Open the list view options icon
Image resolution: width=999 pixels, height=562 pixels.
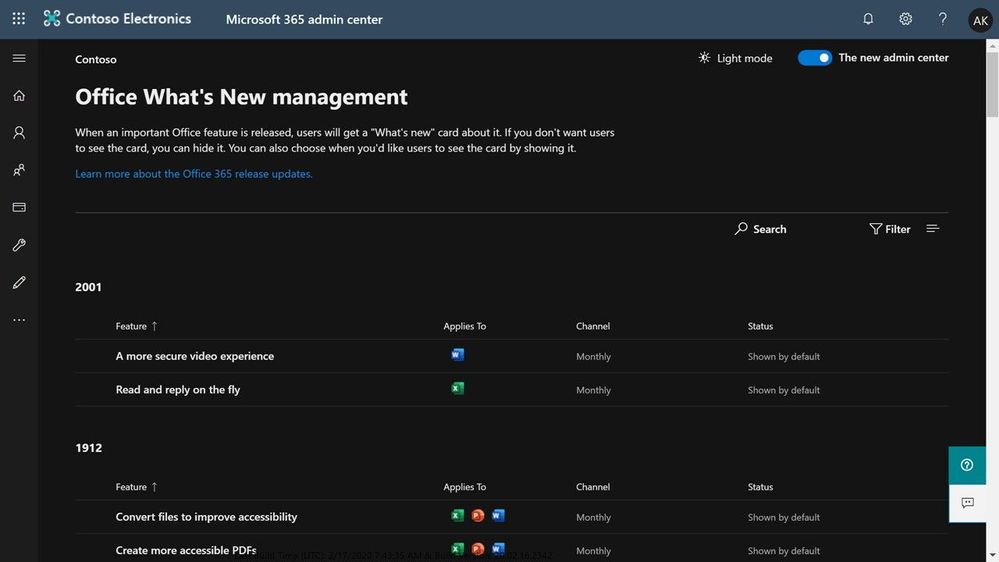pyautogui.click(x=933, y=228)
